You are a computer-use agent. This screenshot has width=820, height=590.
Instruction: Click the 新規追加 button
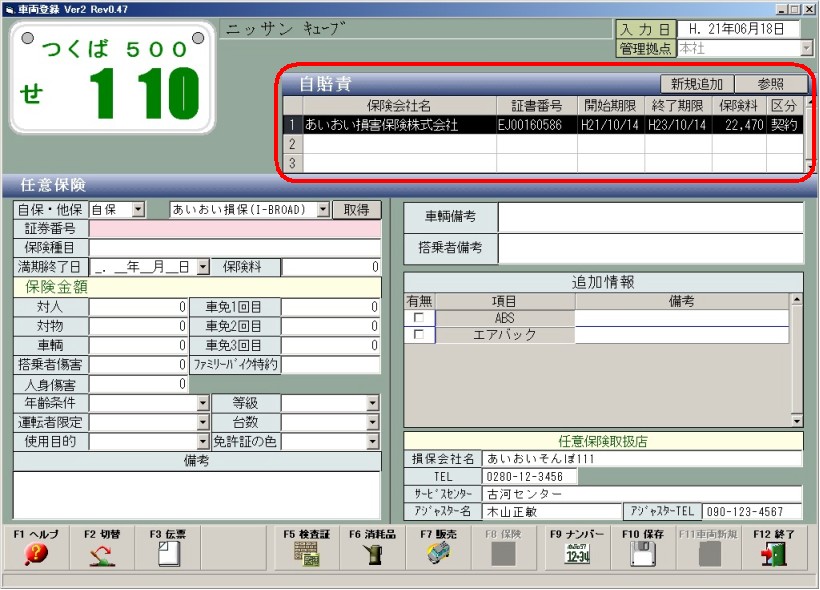click(x=697, y=84)
